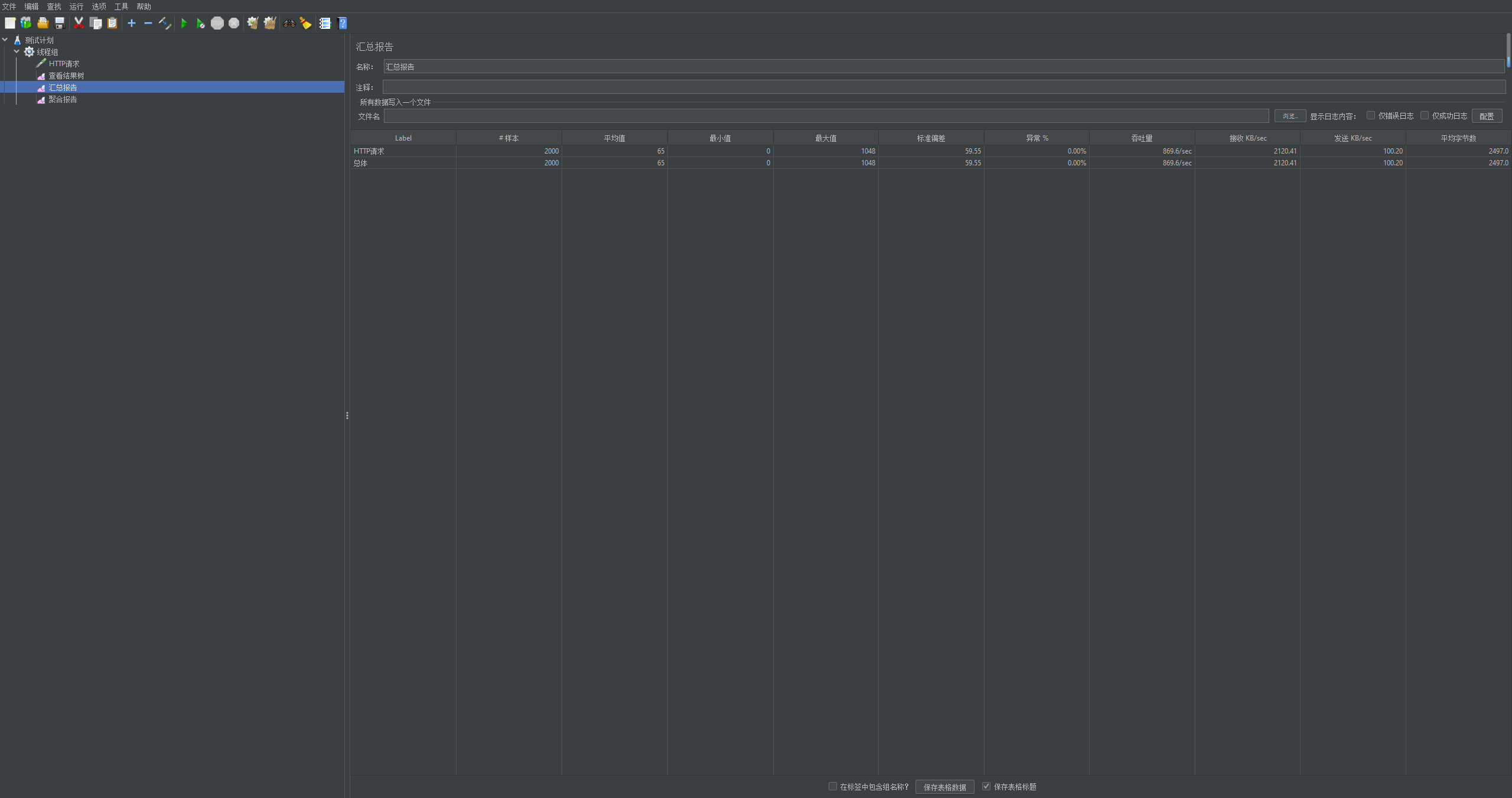The height and width of the screenshot is (798, 1512).
Task: Uncheck the 保存表格标题 checkbox
Action: (986, 786)
